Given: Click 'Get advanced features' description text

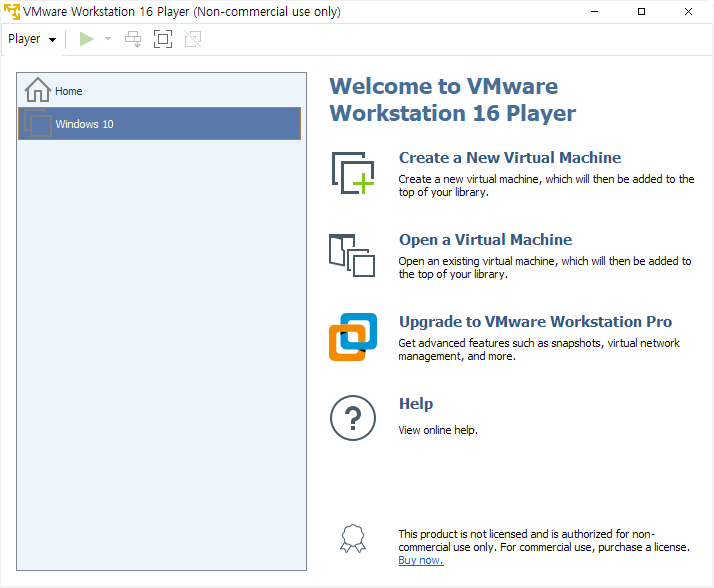Looking at the screenshot, I should [539, 349].
